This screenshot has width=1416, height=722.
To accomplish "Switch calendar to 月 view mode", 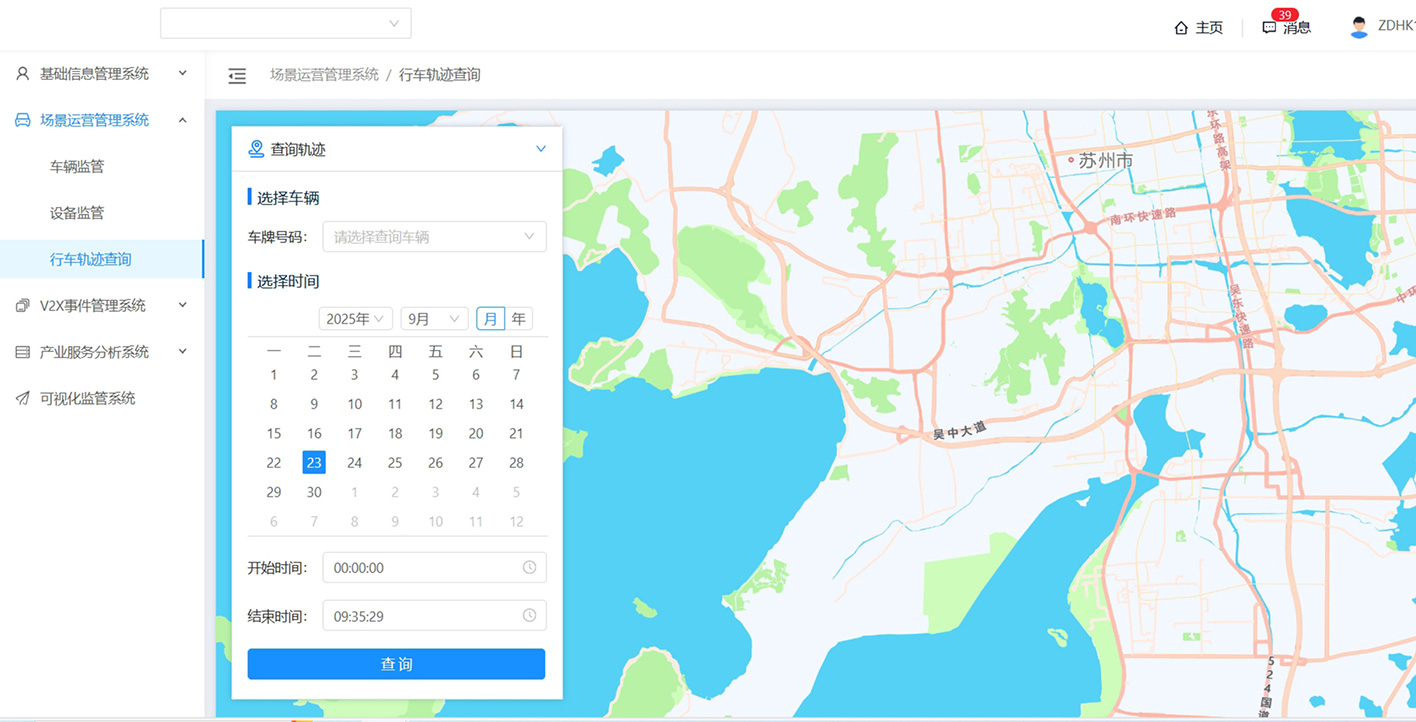I will (490, 319).
